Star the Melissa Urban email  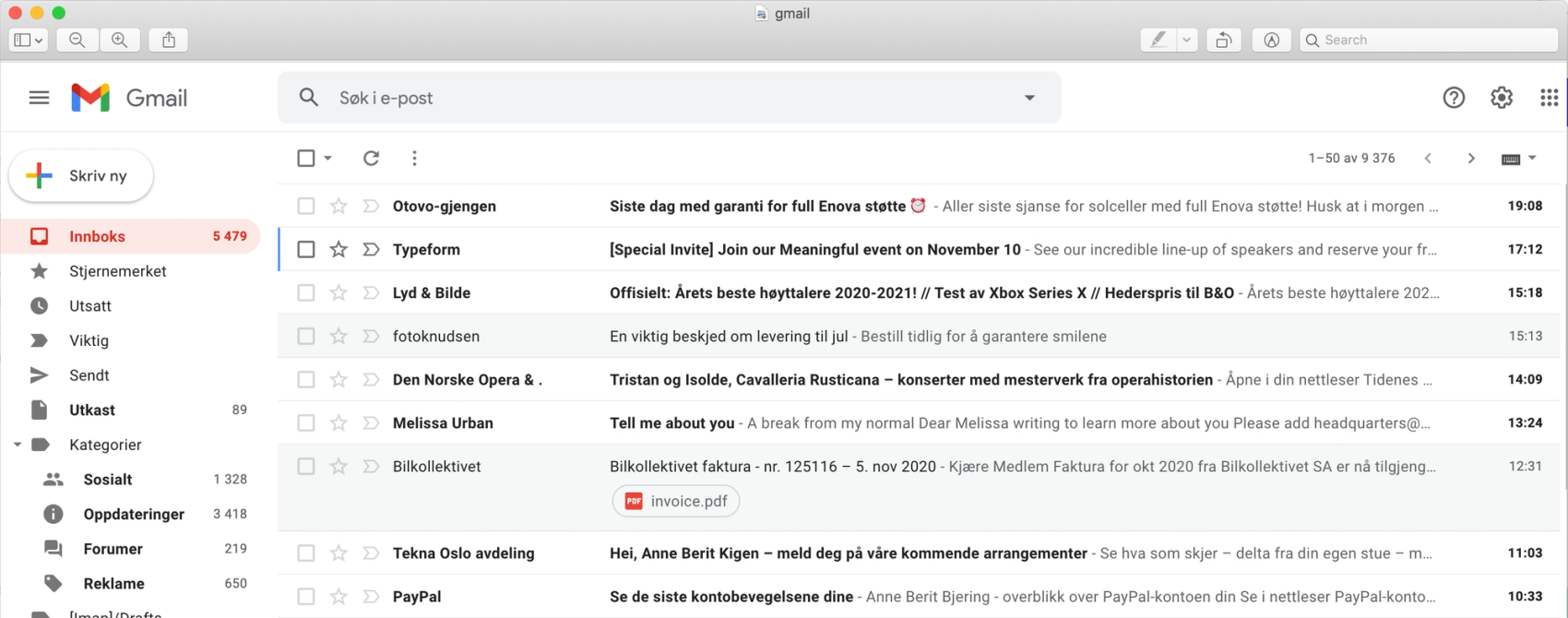pos(339,422)
